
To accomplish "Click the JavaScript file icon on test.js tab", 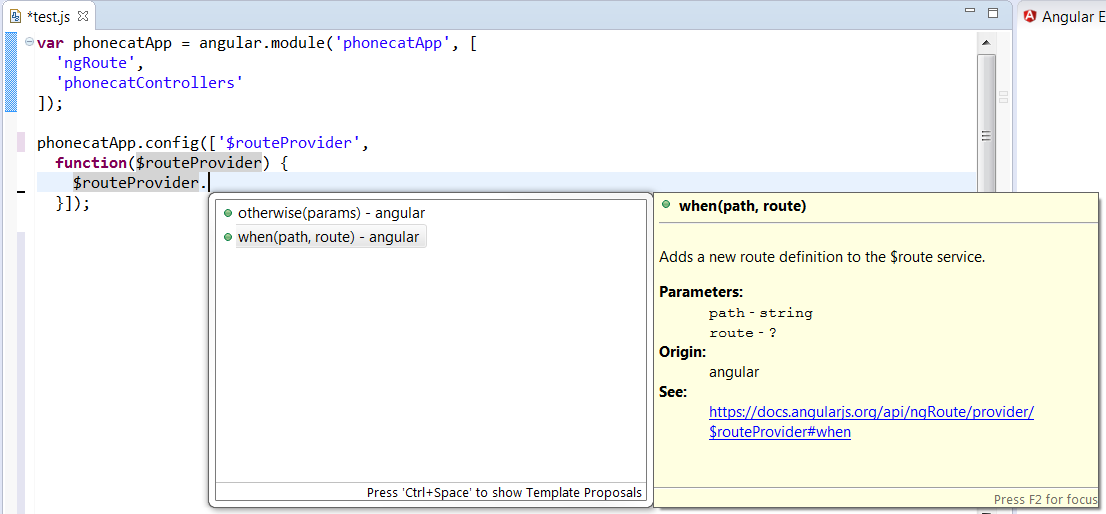I will coord(15,17).
